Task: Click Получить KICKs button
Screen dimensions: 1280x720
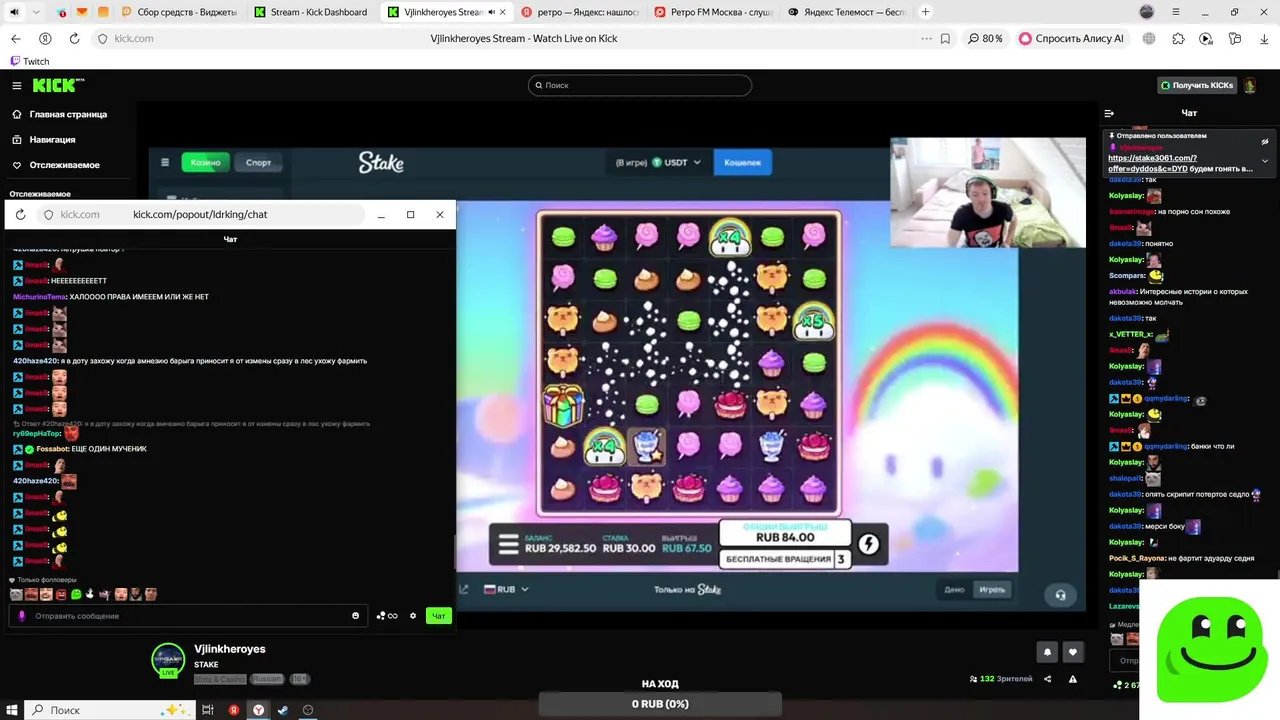Action: (1197, 86)
